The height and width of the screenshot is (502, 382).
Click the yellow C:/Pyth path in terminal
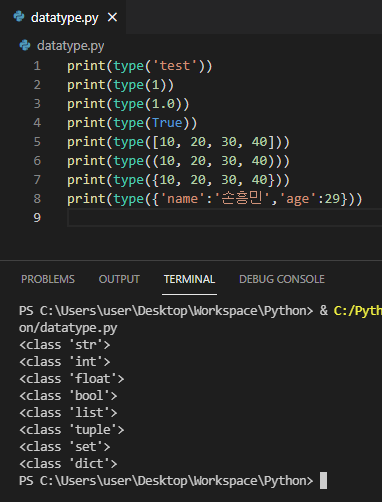click(358, 311)
